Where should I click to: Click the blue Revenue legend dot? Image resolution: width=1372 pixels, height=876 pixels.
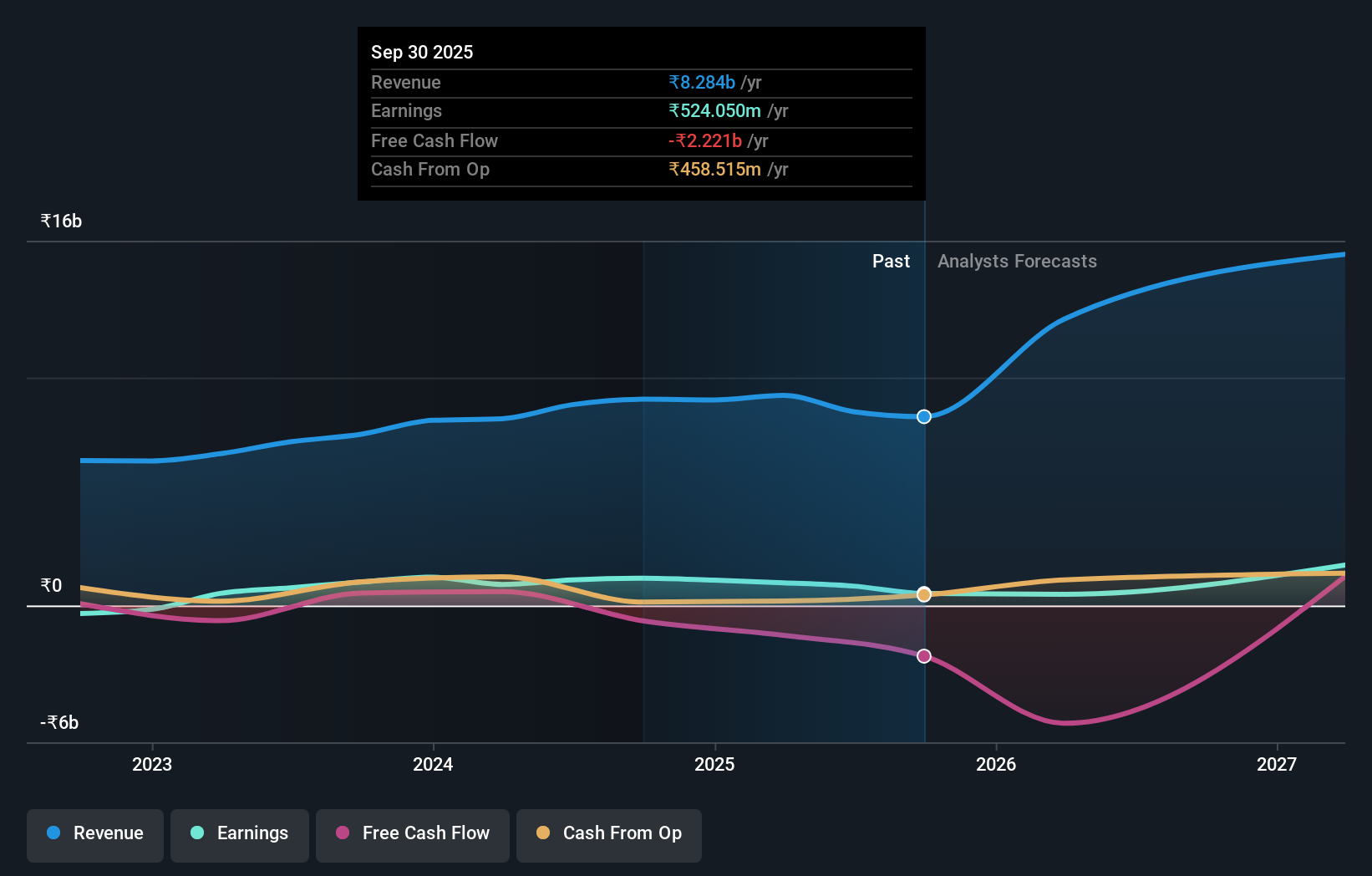point(53,833)
